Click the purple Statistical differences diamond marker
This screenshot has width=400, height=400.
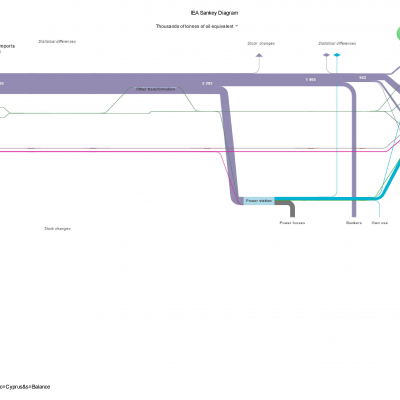326,55
